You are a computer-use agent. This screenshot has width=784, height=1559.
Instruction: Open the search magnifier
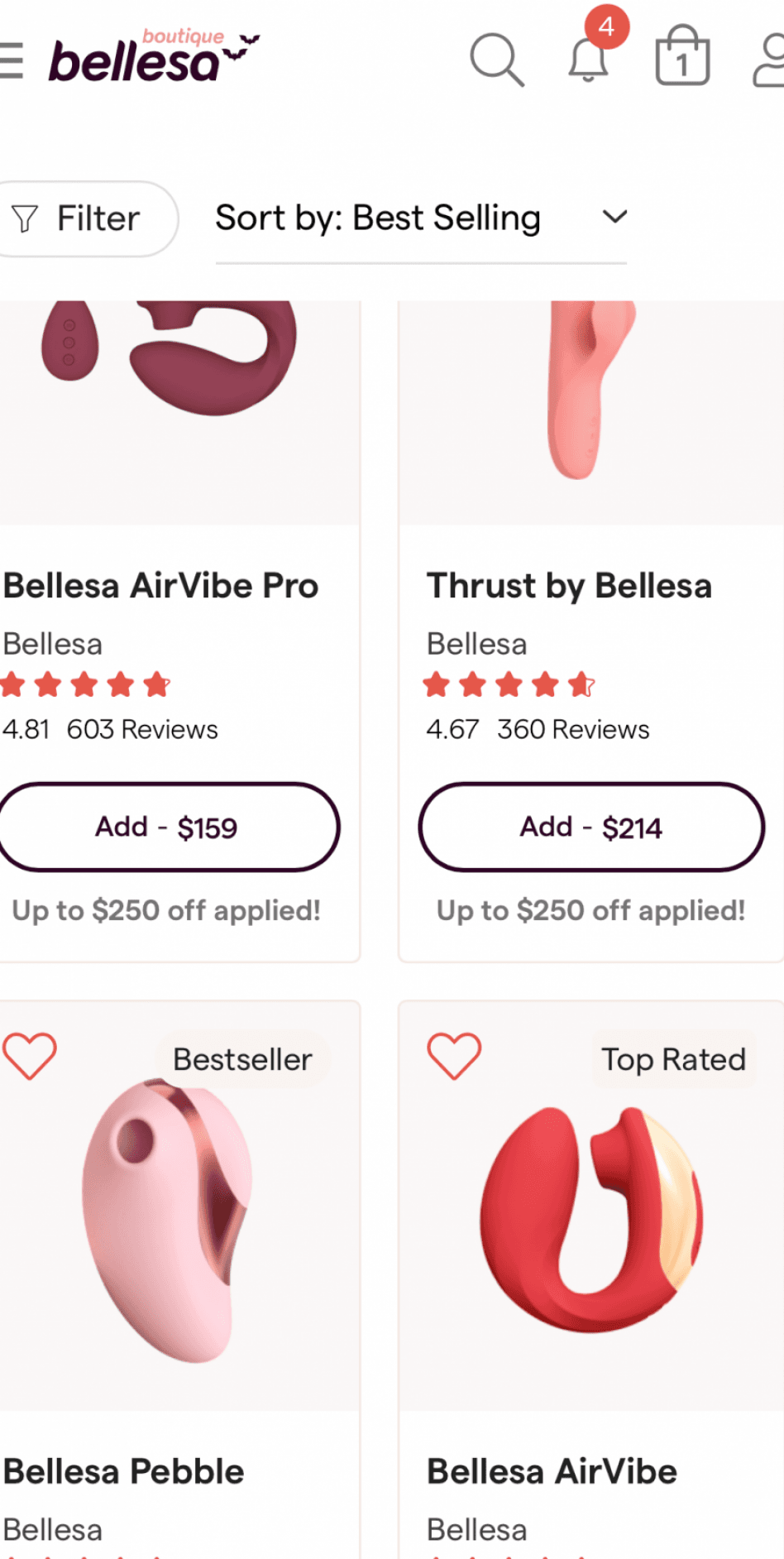496,59
